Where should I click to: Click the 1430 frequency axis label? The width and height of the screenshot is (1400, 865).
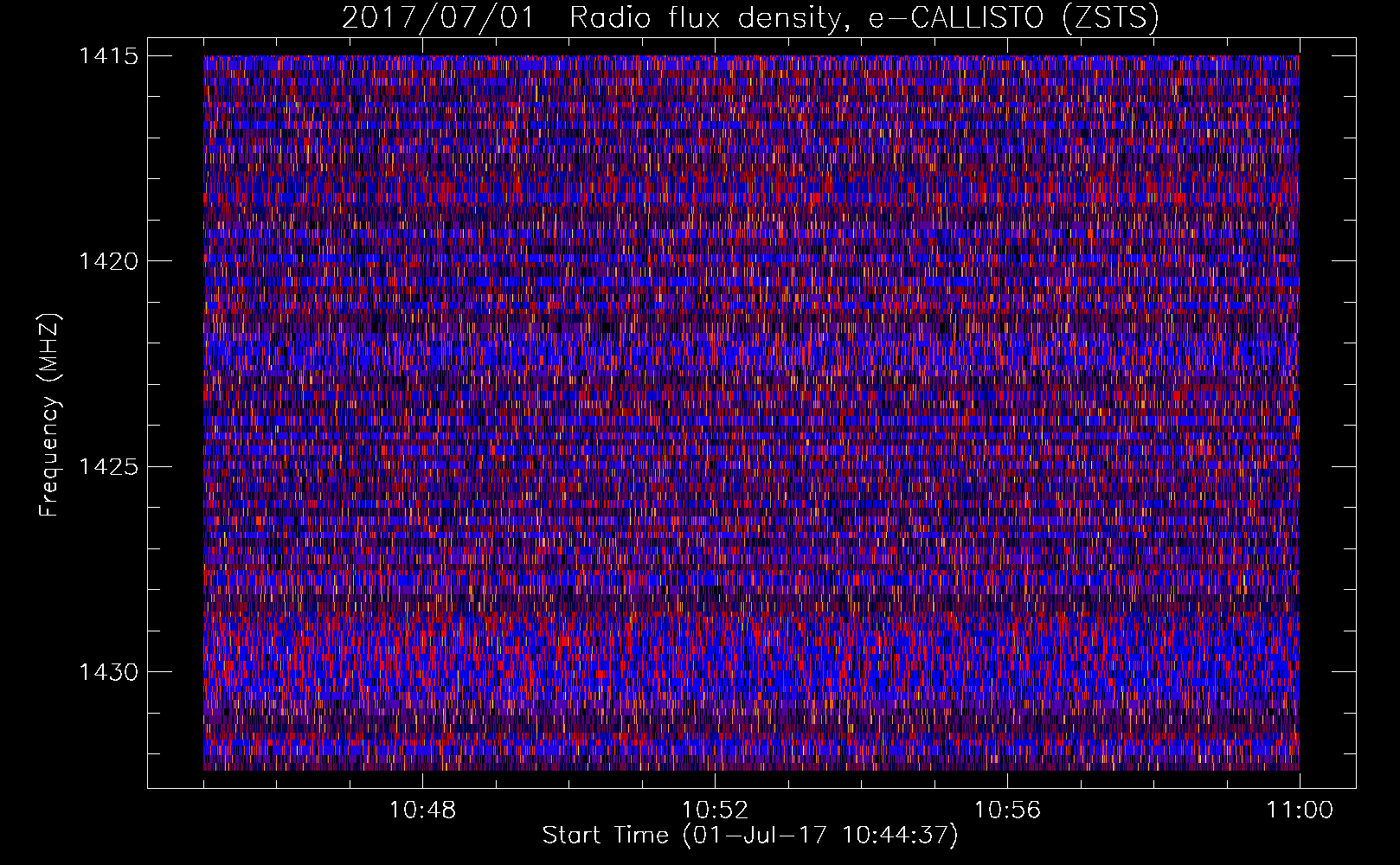108,672
